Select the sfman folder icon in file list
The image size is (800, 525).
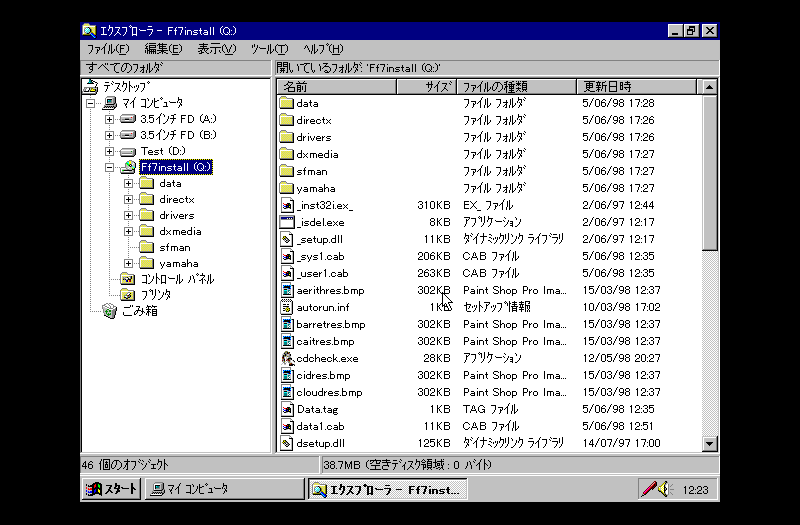pos(287,171)
